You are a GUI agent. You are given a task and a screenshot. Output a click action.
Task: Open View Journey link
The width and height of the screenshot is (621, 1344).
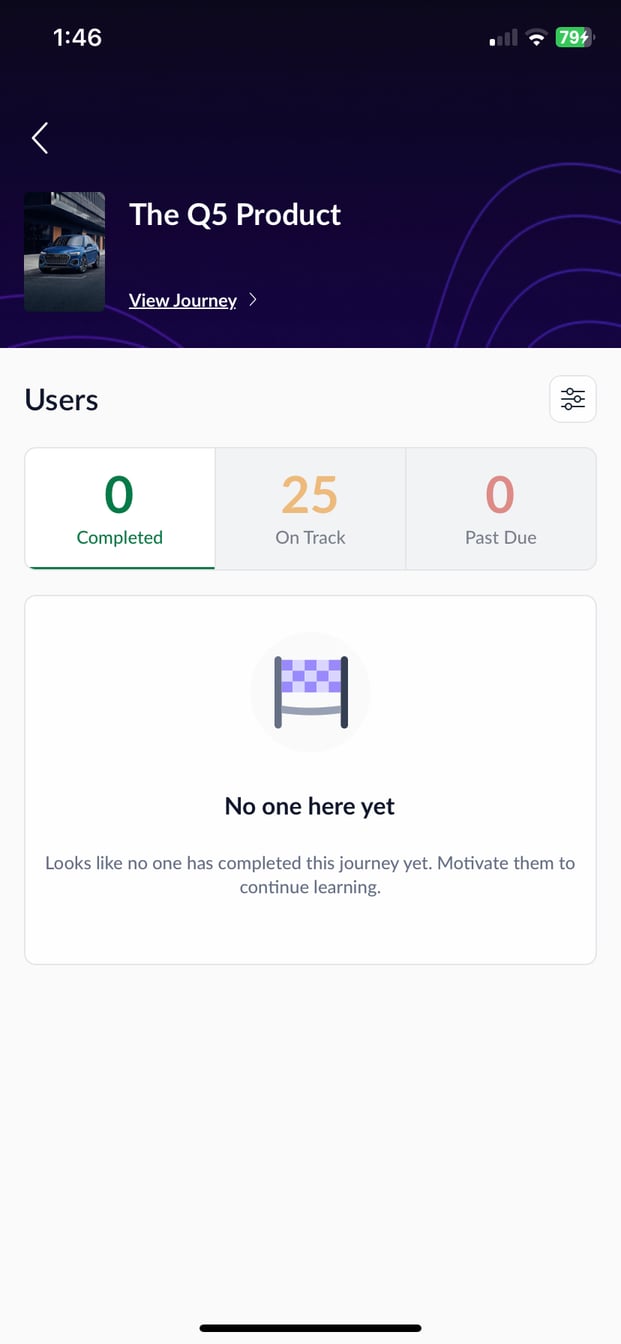(x=183, y=300)
